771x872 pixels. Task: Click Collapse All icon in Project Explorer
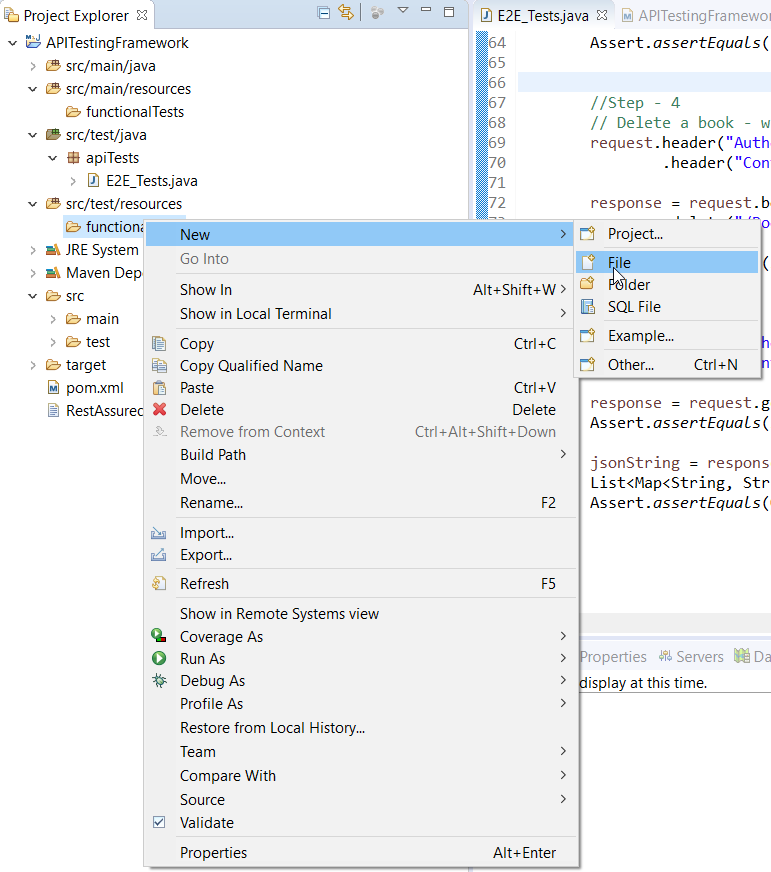323,12
